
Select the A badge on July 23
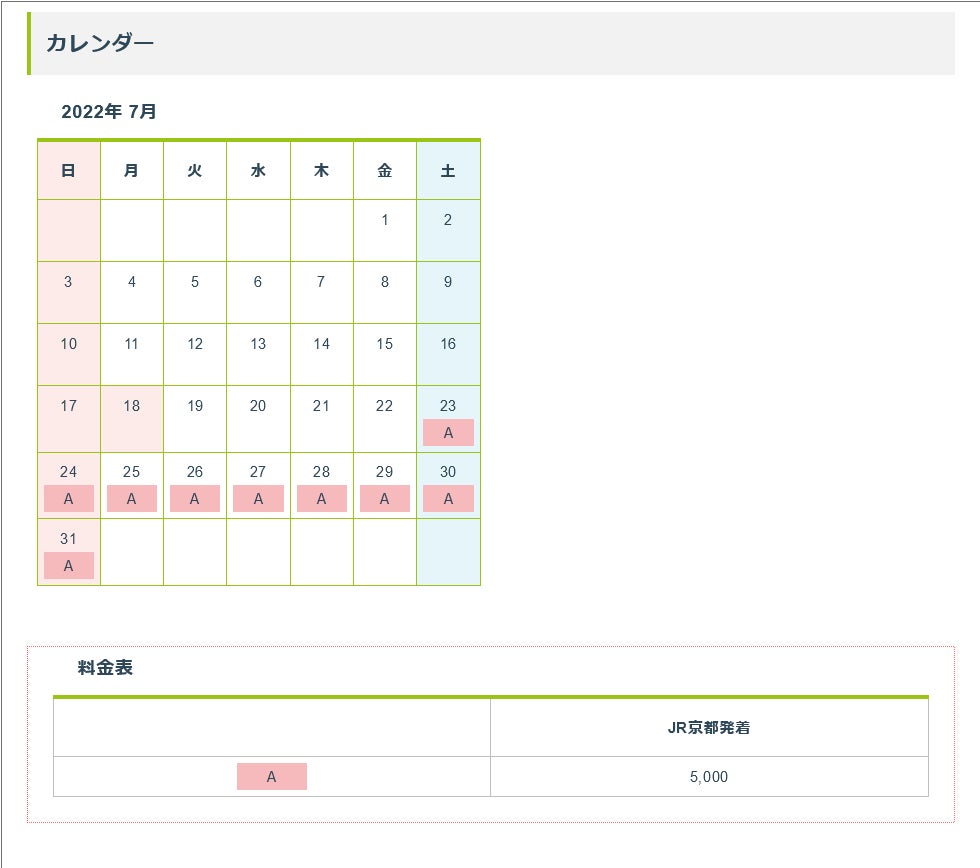[448, 432]
